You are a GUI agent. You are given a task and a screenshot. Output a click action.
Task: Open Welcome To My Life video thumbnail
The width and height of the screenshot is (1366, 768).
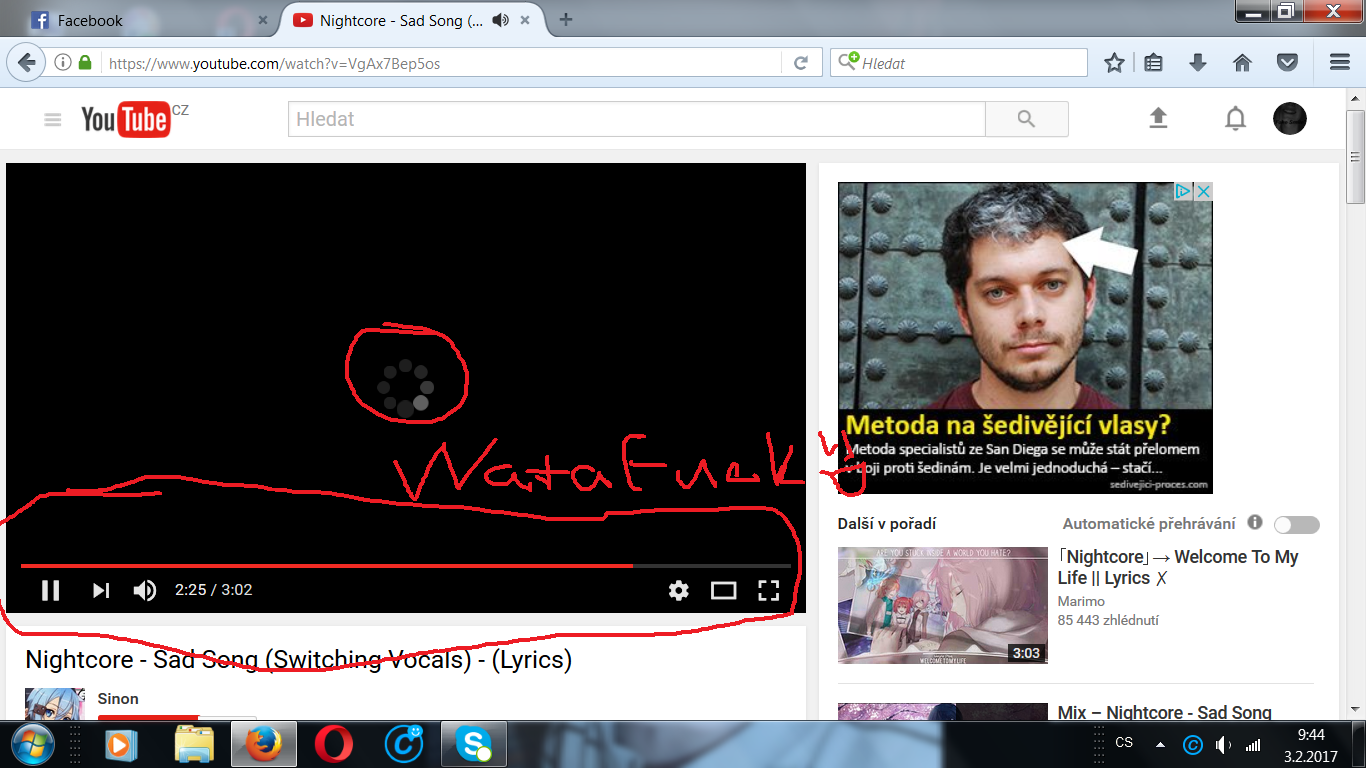click(943, 605)
